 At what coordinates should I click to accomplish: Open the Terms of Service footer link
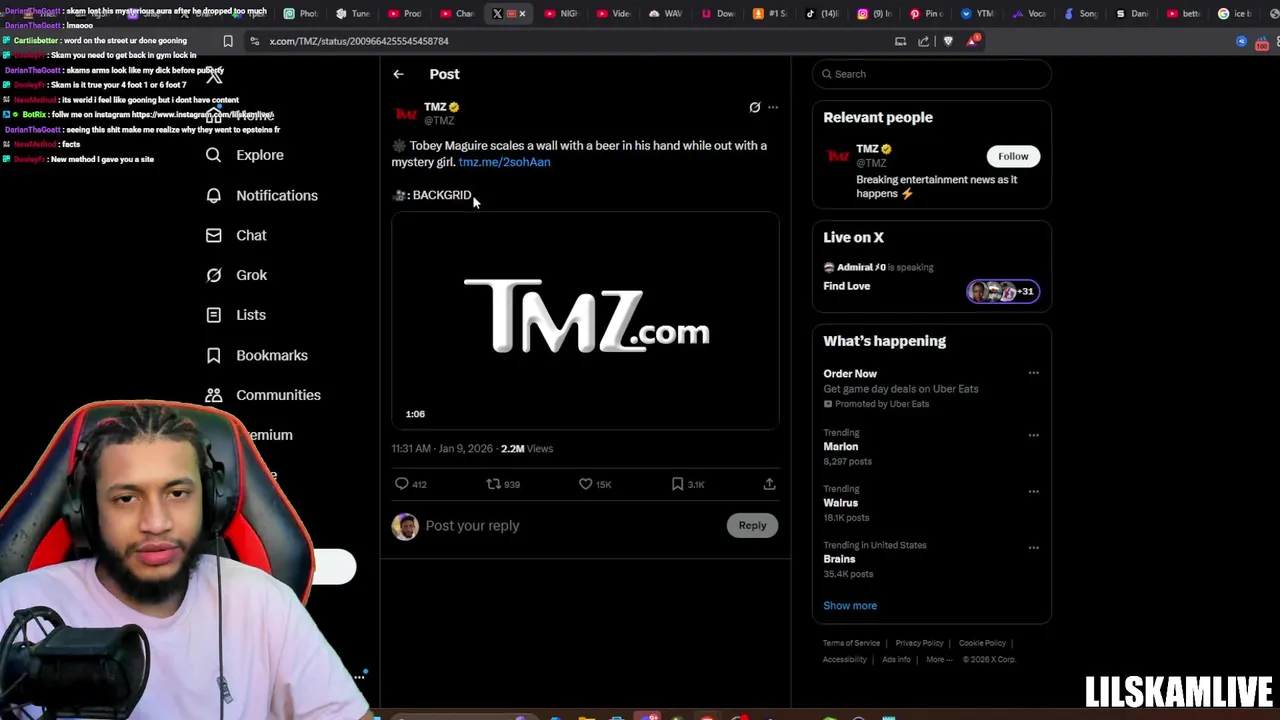tap(851, 643)
